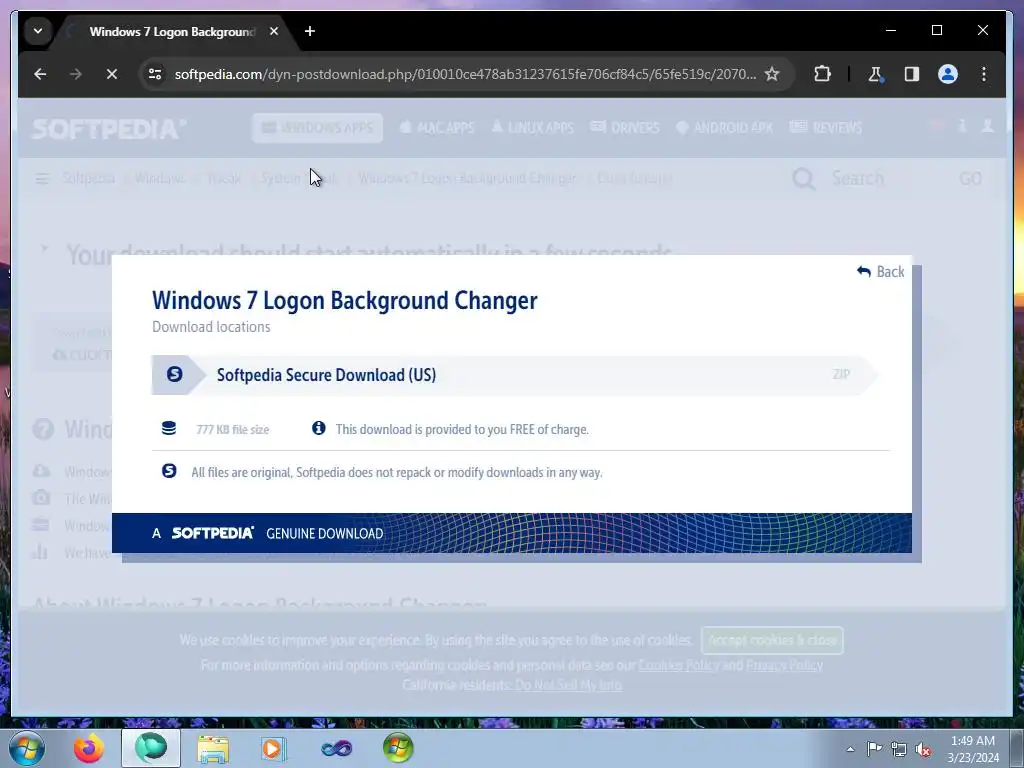This screenshot has width=1024, height=768.
Task: Open the Android APK section
Action: (x=724, y=128)
